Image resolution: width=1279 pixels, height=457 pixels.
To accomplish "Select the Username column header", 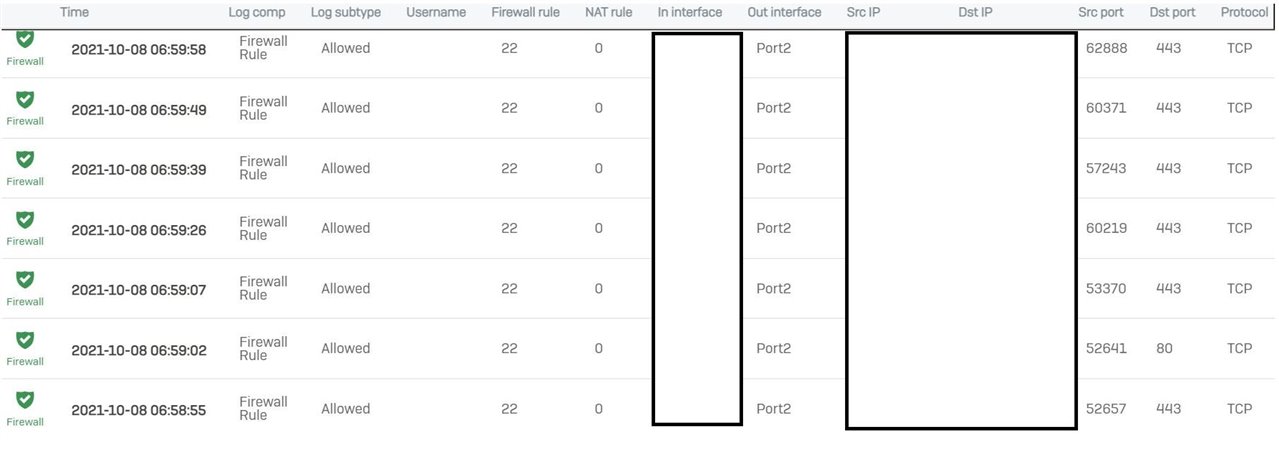I will coord(436,12).
